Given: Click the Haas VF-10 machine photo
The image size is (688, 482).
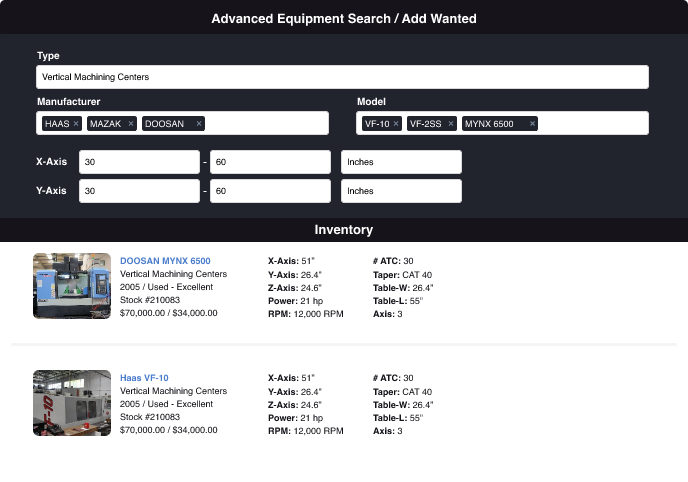Looking at the screenshot, I should click(72, 403).
